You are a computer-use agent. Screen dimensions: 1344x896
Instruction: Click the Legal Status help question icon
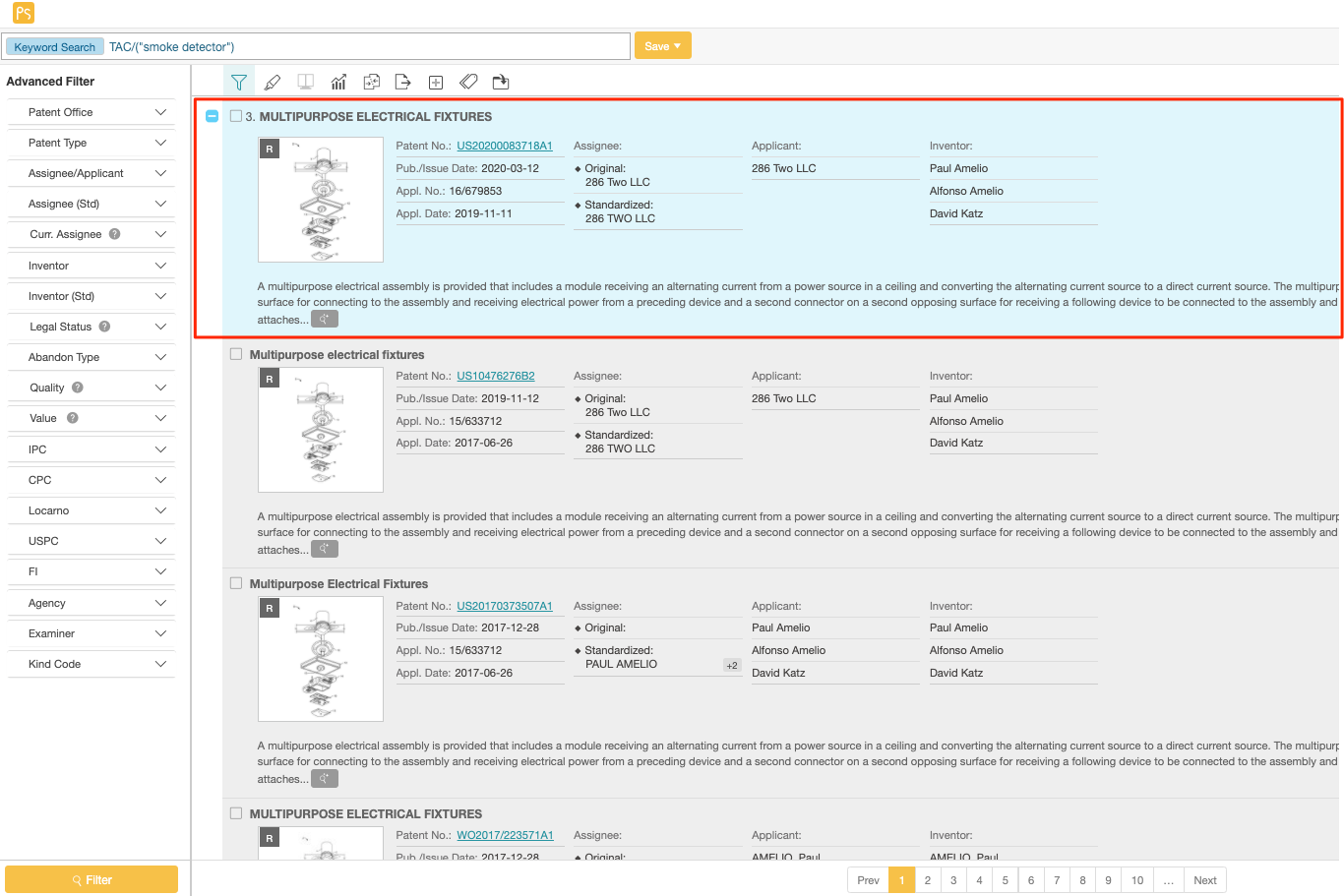104,327
